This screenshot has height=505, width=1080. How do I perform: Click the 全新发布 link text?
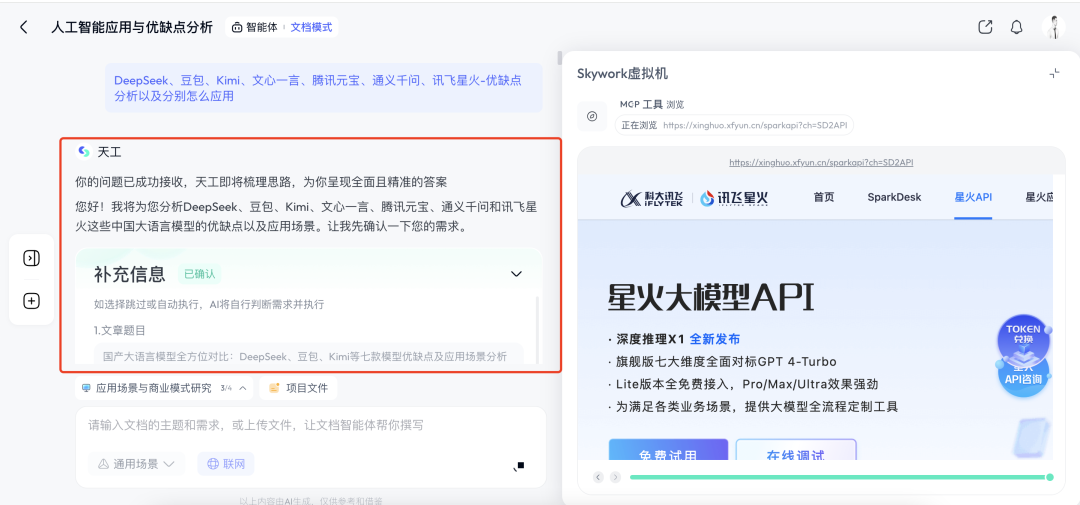[715, 339]
